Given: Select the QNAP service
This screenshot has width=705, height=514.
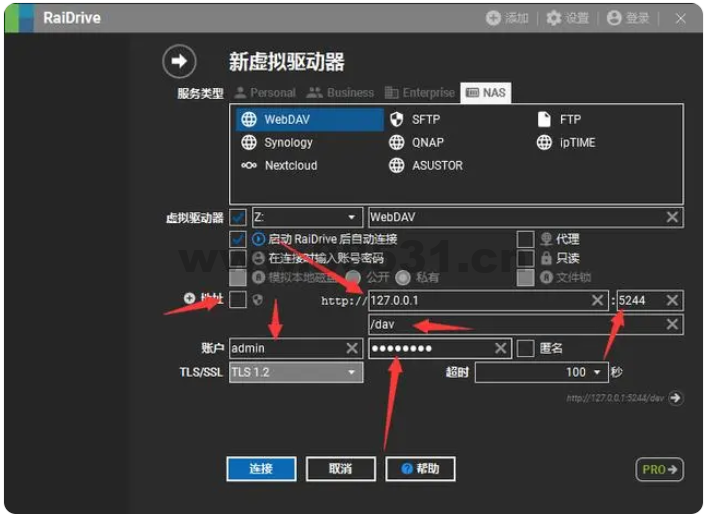Looking at the screenshot, I should [x=416, y=143].
